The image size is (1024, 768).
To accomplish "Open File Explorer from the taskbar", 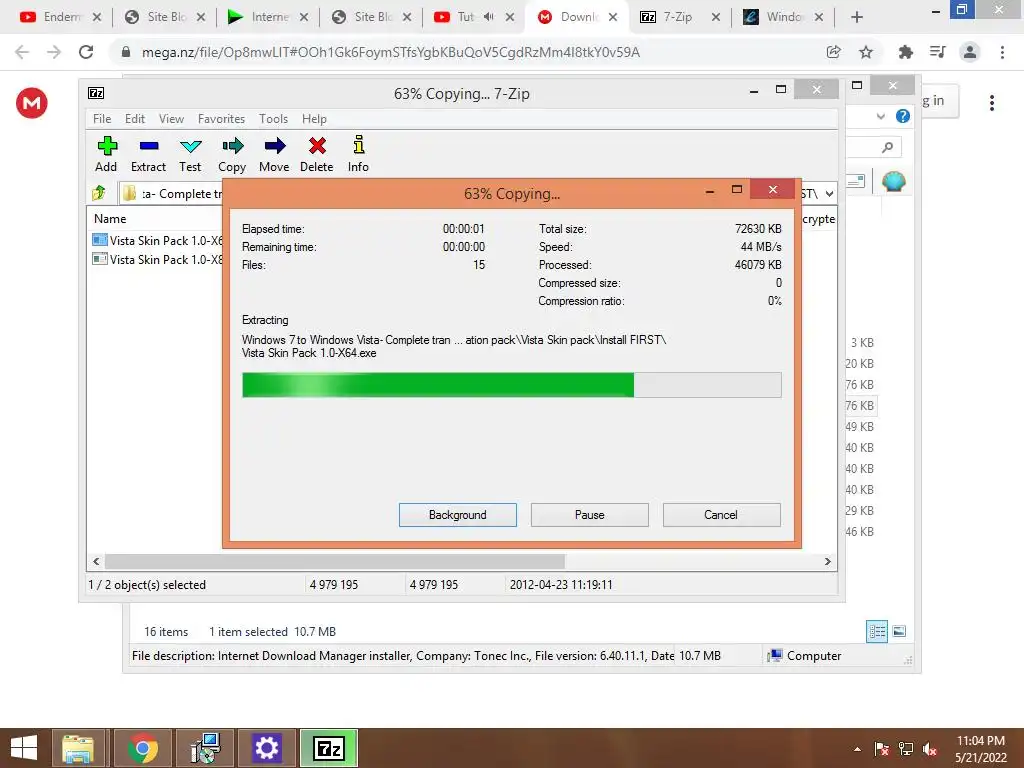I will click(x=78, y=748).
